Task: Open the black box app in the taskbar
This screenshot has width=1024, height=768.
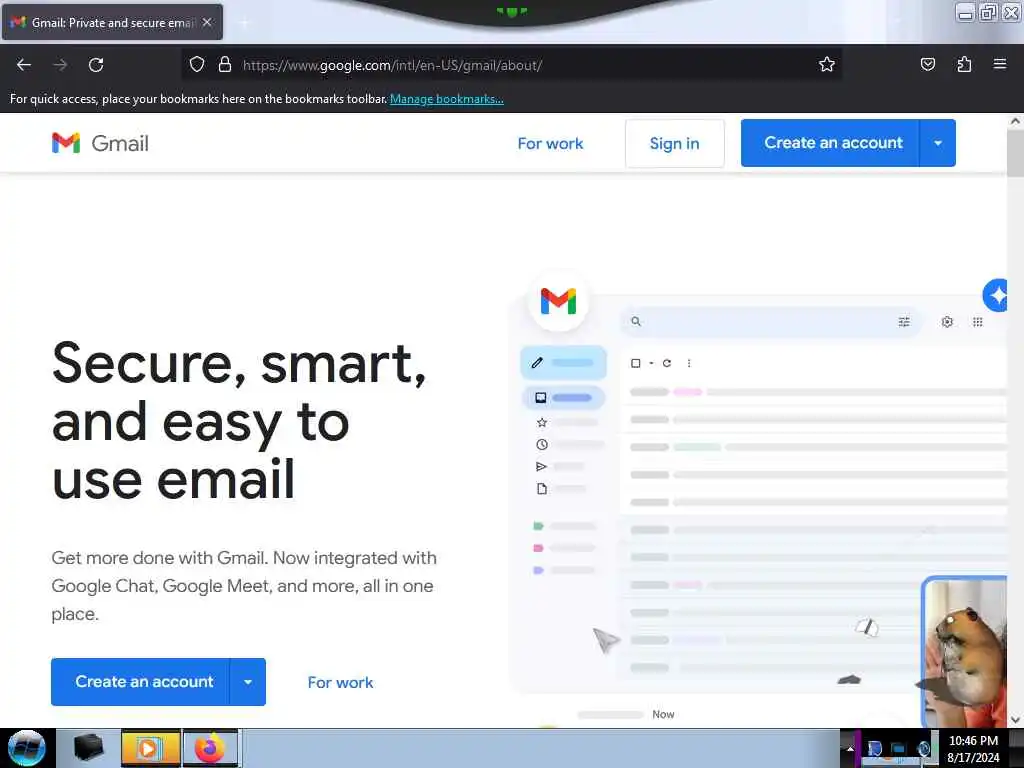Action: 88,748
